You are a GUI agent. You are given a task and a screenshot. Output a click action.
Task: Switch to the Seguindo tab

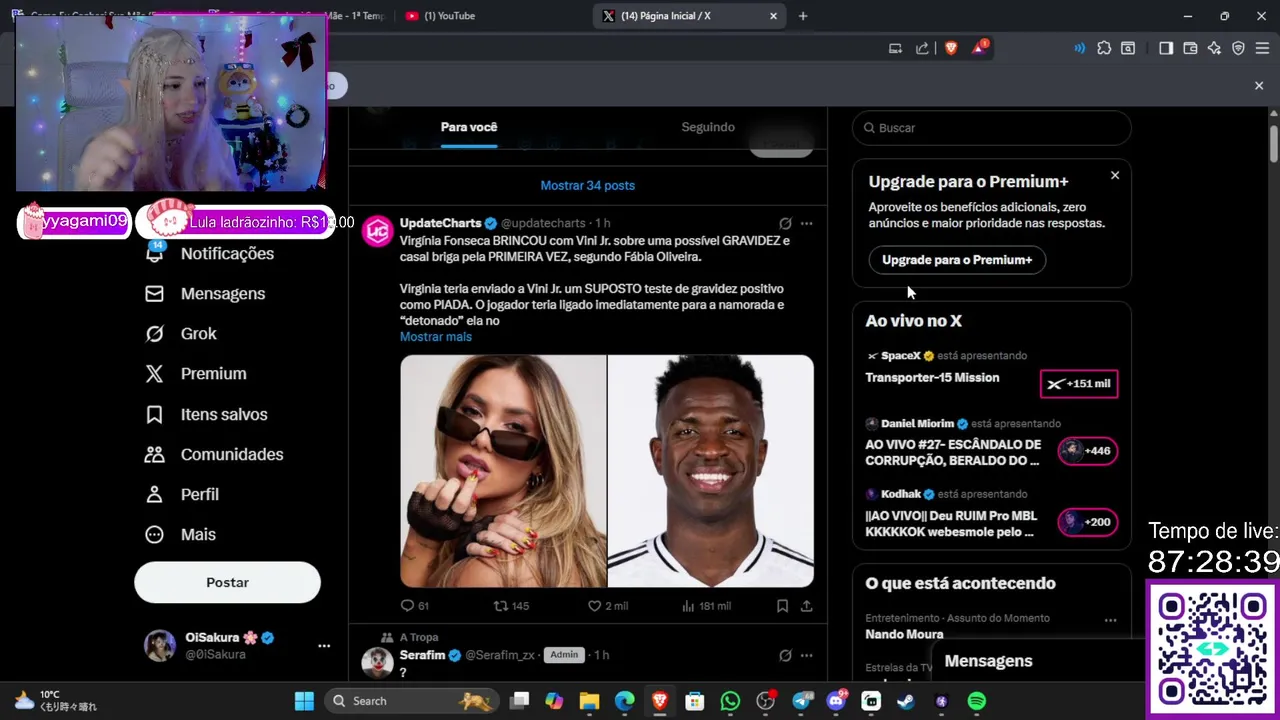(708, 127)
